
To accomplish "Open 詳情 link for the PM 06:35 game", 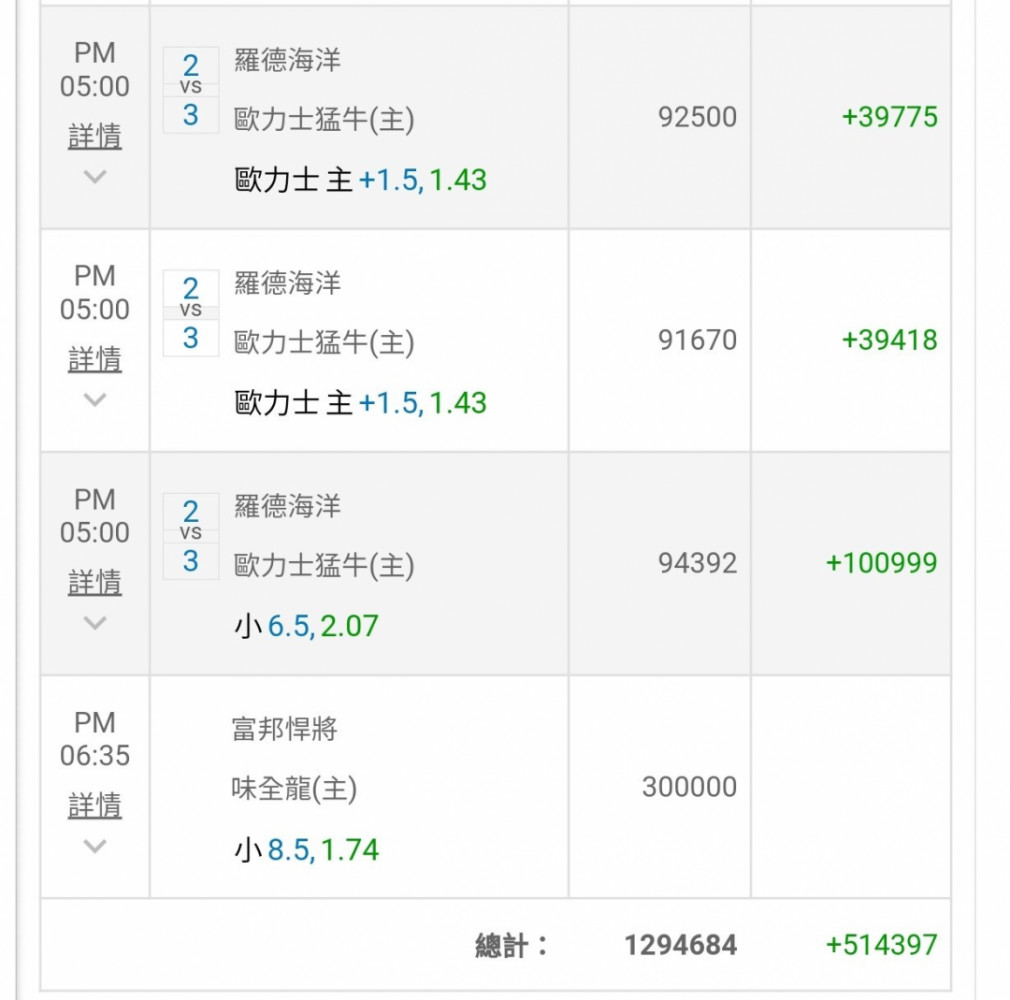I will click(x=95, y=805).
